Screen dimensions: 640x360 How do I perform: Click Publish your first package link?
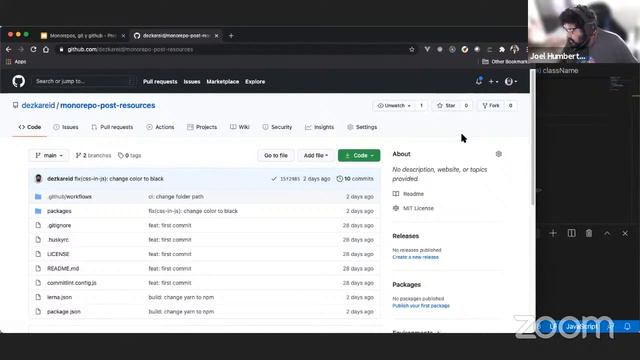[421, 306]
